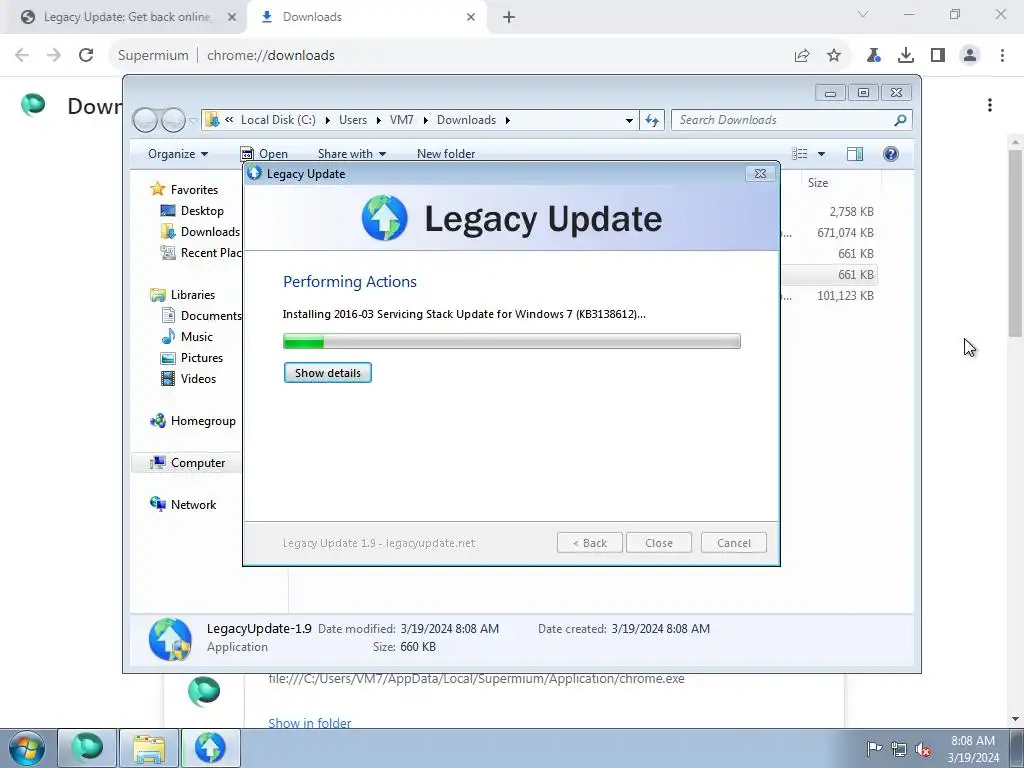
Task: Click Legacy Update icon in taskbar
Action: 210,748
